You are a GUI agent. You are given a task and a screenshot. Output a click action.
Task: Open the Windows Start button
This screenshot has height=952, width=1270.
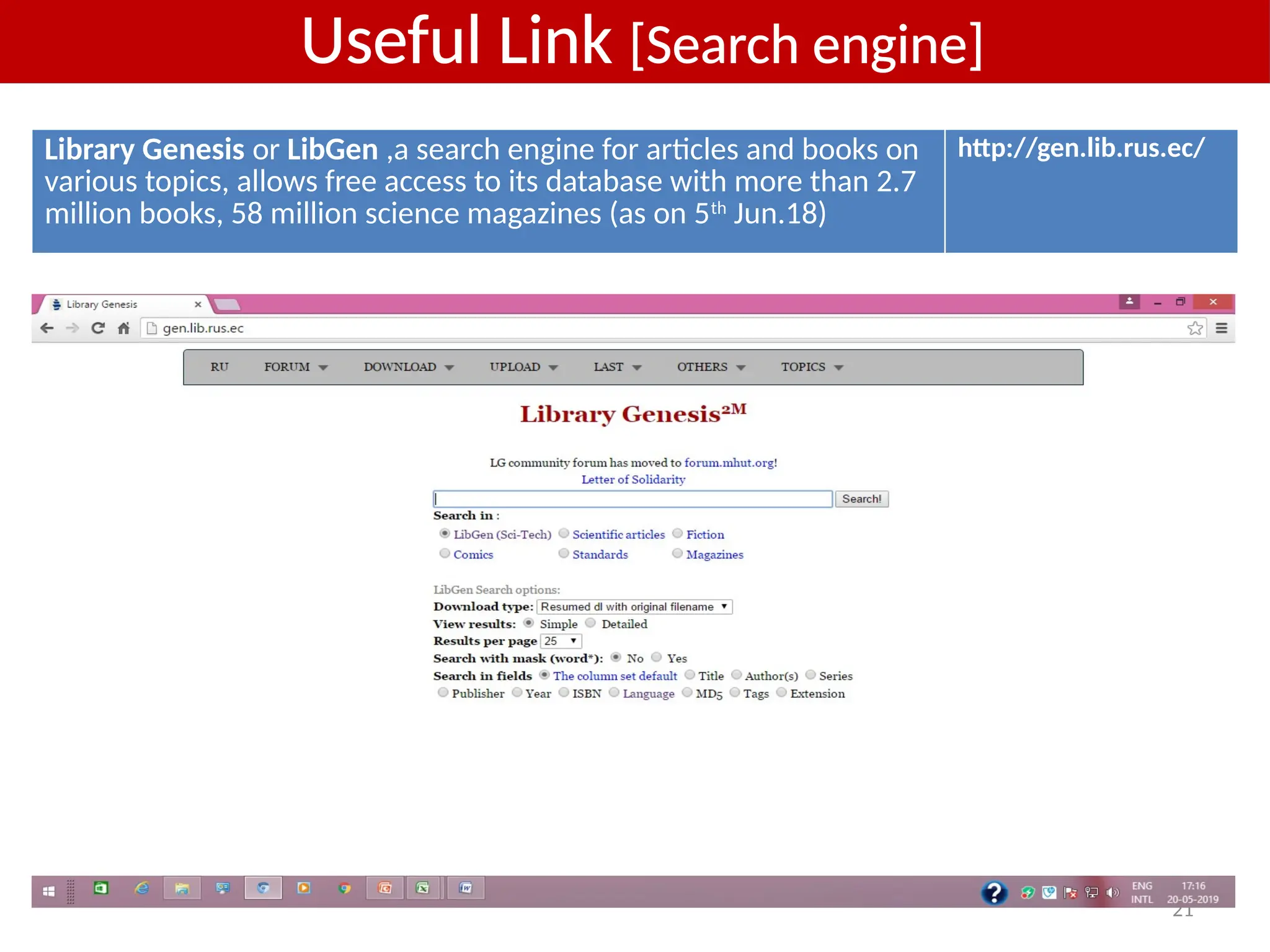(49, 891)
